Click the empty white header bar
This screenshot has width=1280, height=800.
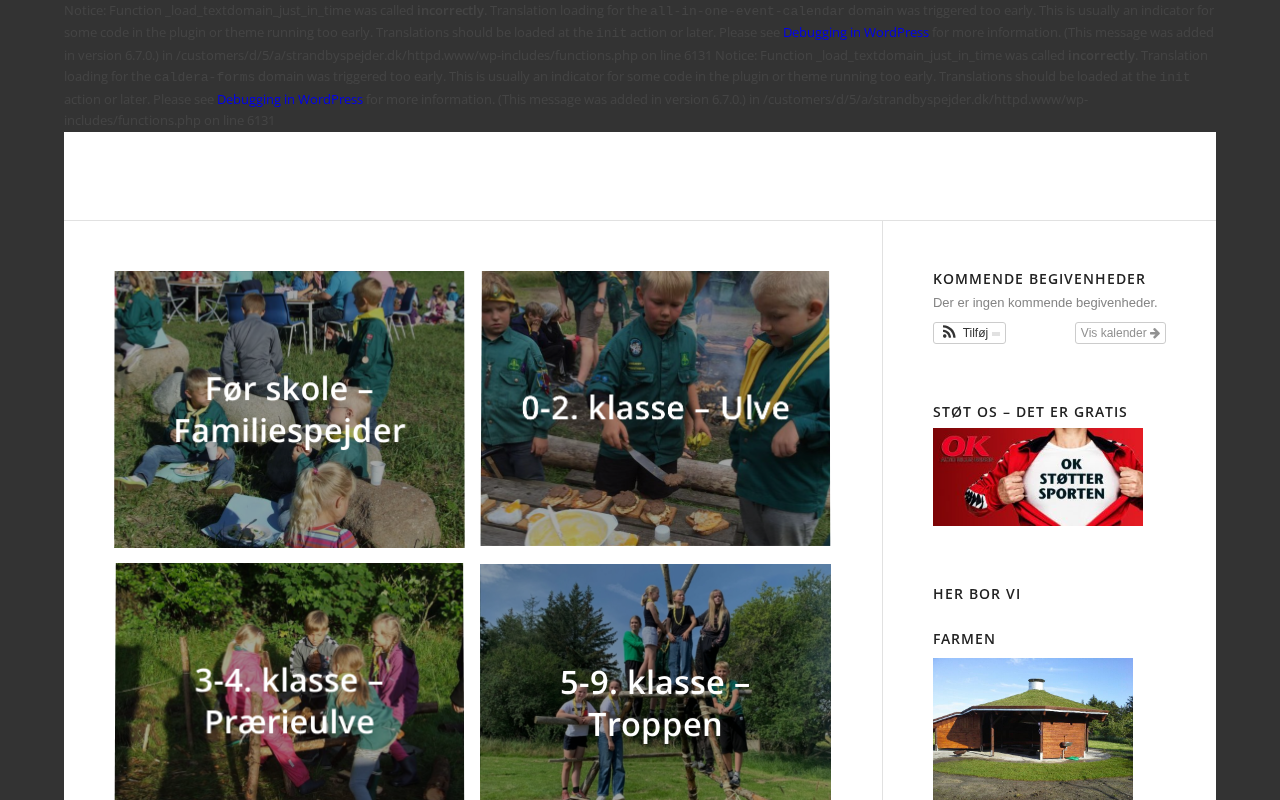(640, 176)
